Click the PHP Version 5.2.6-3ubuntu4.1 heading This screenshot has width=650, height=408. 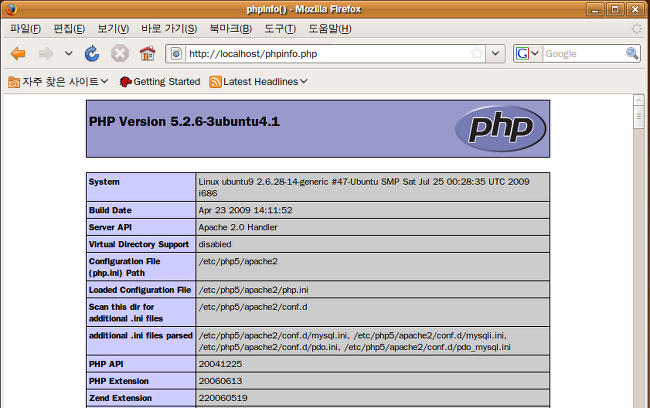pos(184,121)
